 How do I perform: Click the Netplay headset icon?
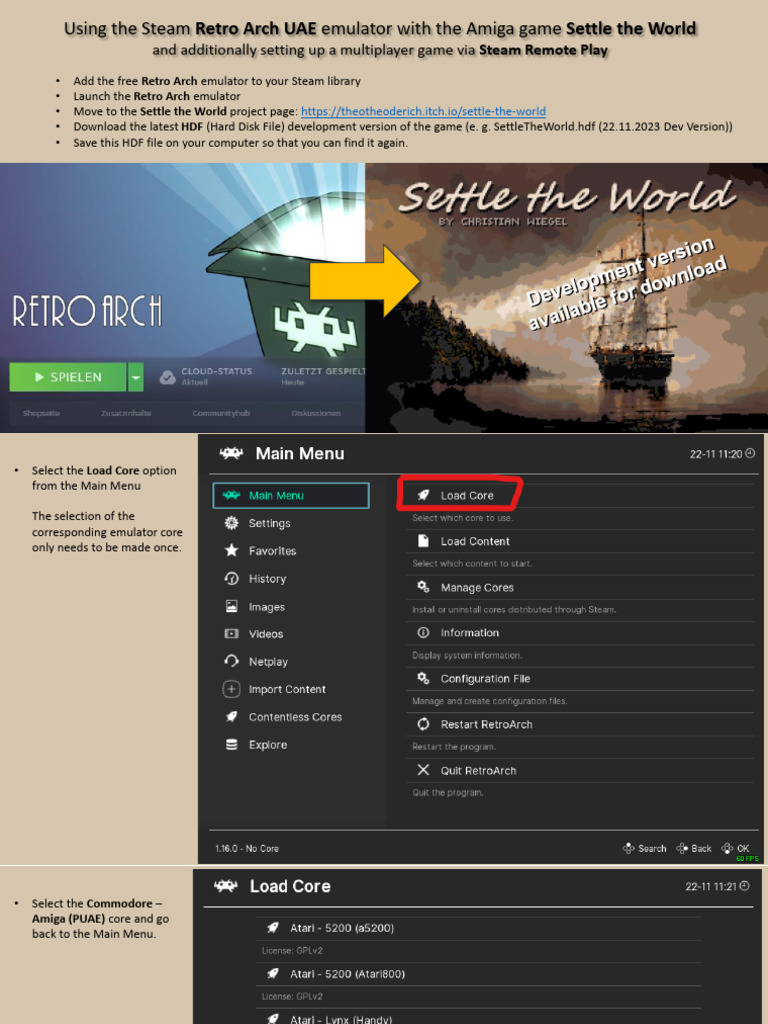click(231, 661)
